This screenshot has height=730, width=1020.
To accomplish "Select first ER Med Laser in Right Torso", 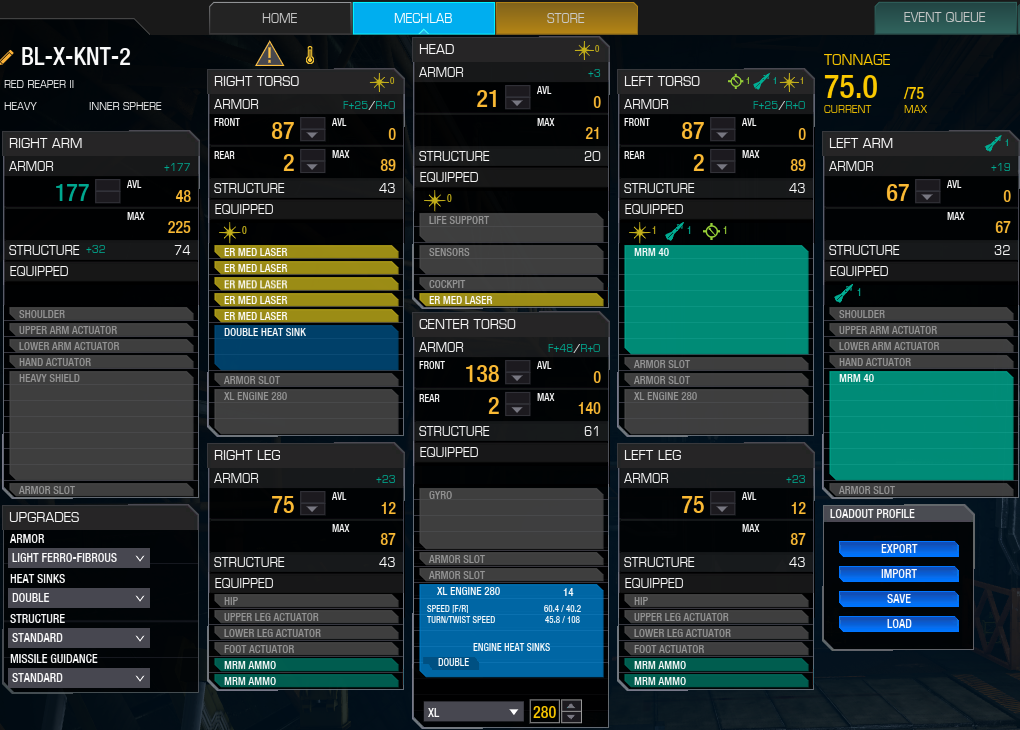I will (x=306, y=252).
